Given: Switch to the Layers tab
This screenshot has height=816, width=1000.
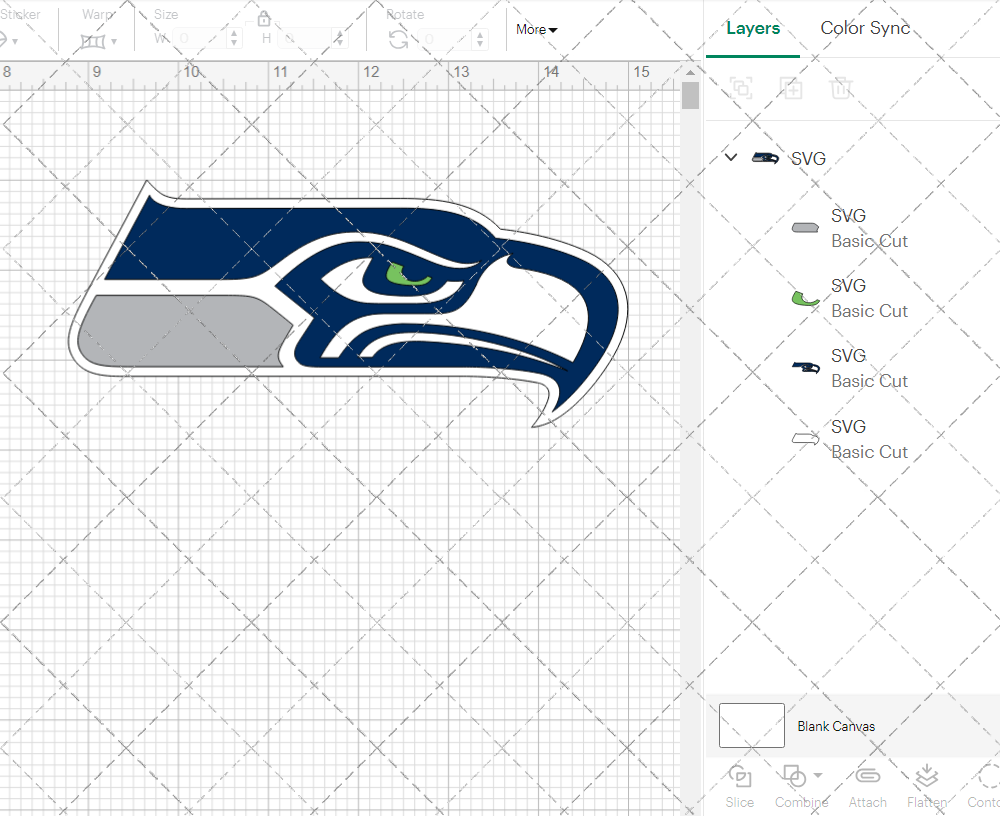Looking at the screenshot, I should (753, 29).
